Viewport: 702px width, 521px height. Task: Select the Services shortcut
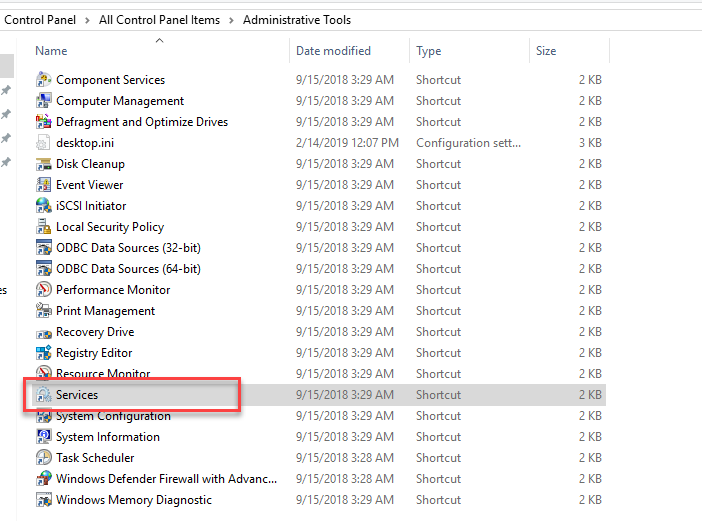[x=77, y=395]
